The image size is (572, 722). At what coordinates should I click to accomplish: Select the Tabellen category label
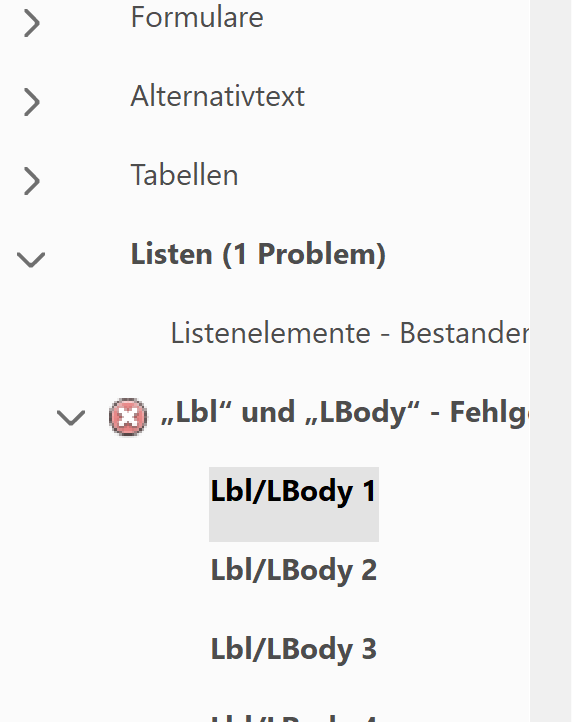184,175
